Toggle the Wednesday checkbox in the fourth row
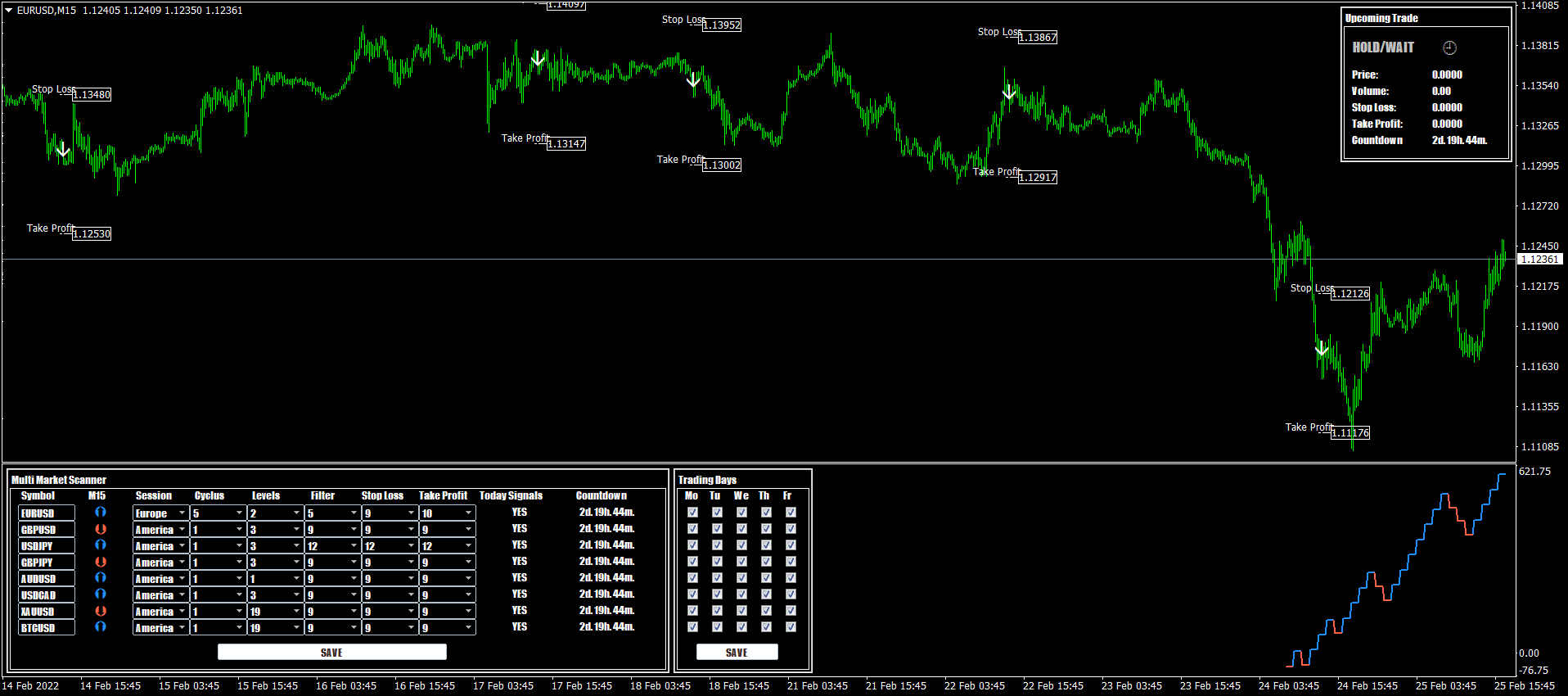 pyautogui.click(x=741, y=562)
